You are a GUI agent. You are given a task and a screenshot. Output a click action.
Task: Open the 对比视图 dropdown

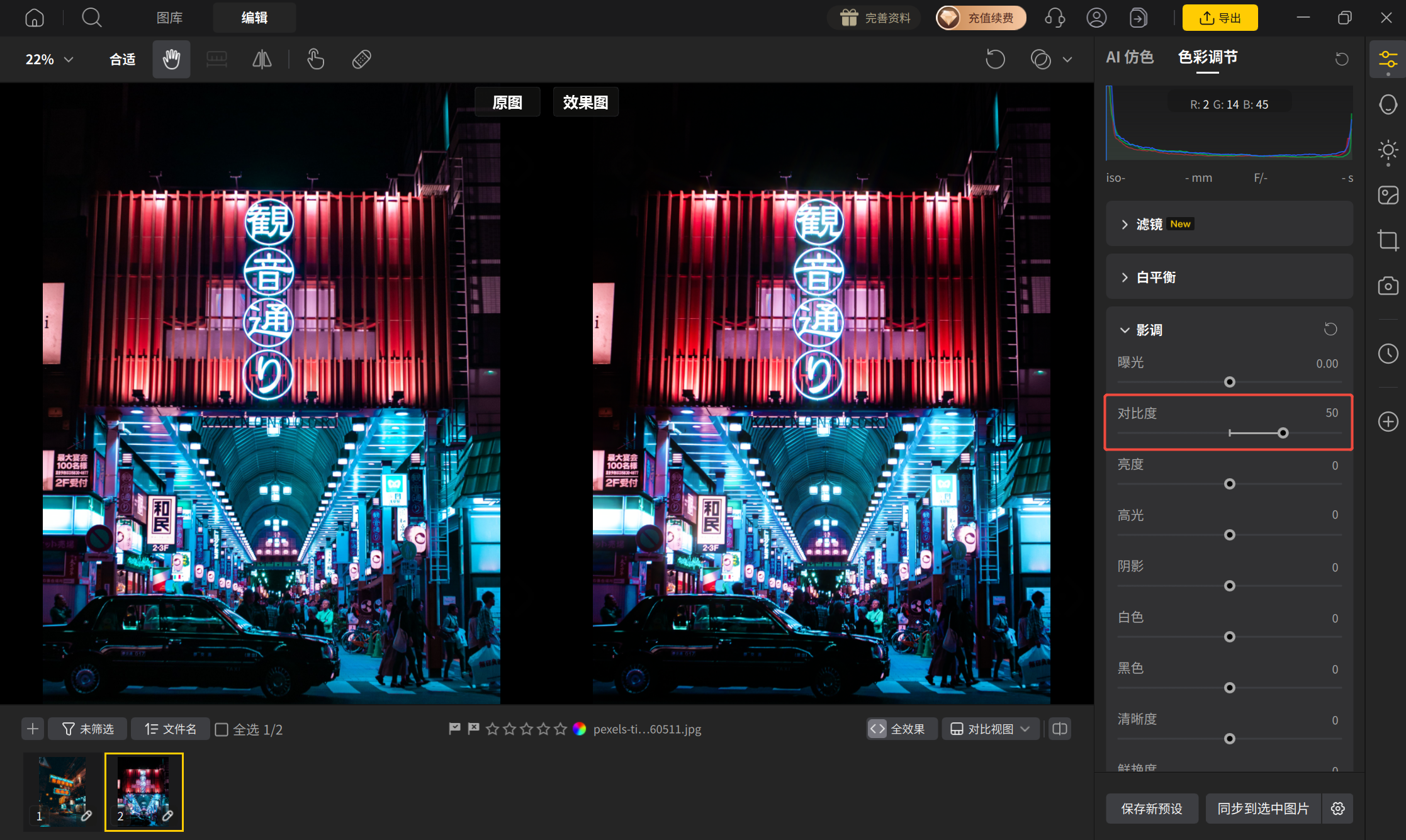tap(990, 729)
